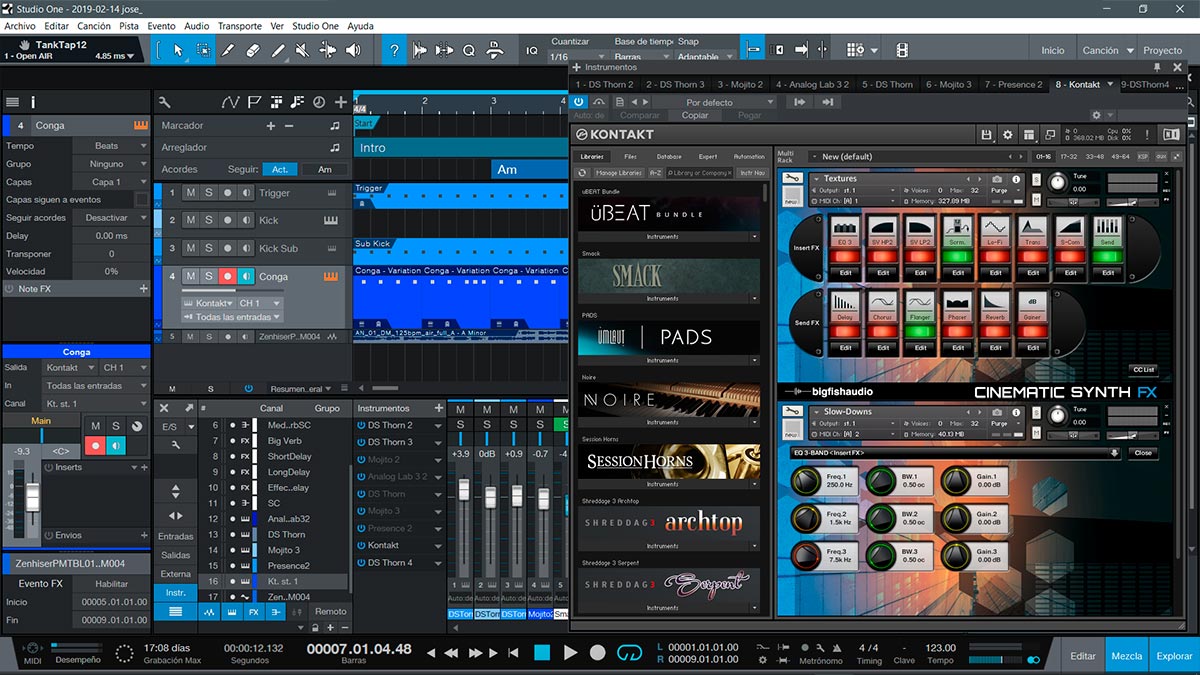The image size is (1200, 675).
Task: Switch to the '7 - Presence 2' tab
Action: (x=1013, y=85)
